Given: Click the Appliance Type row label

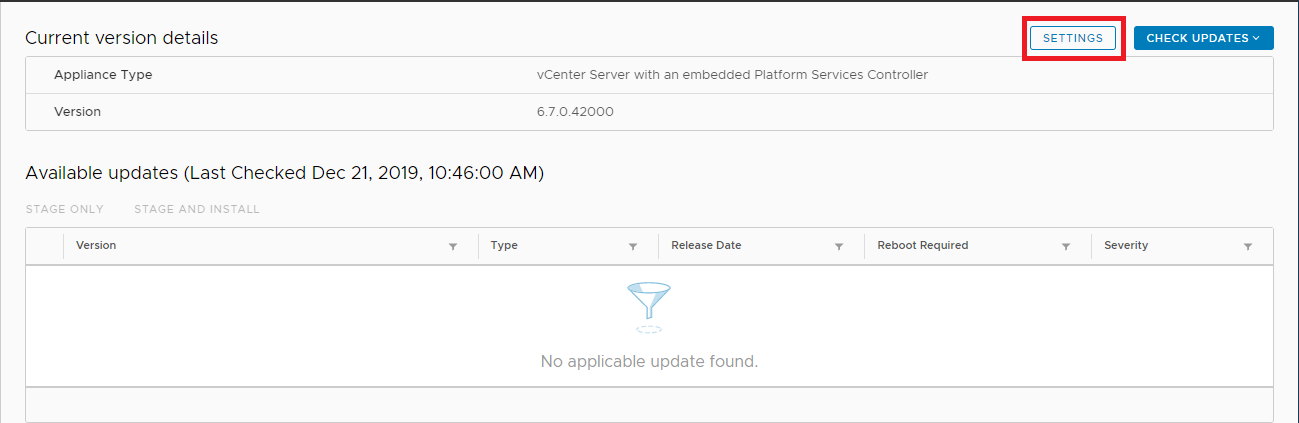Looking at the screenshot, I should click(x=103, y=75).
